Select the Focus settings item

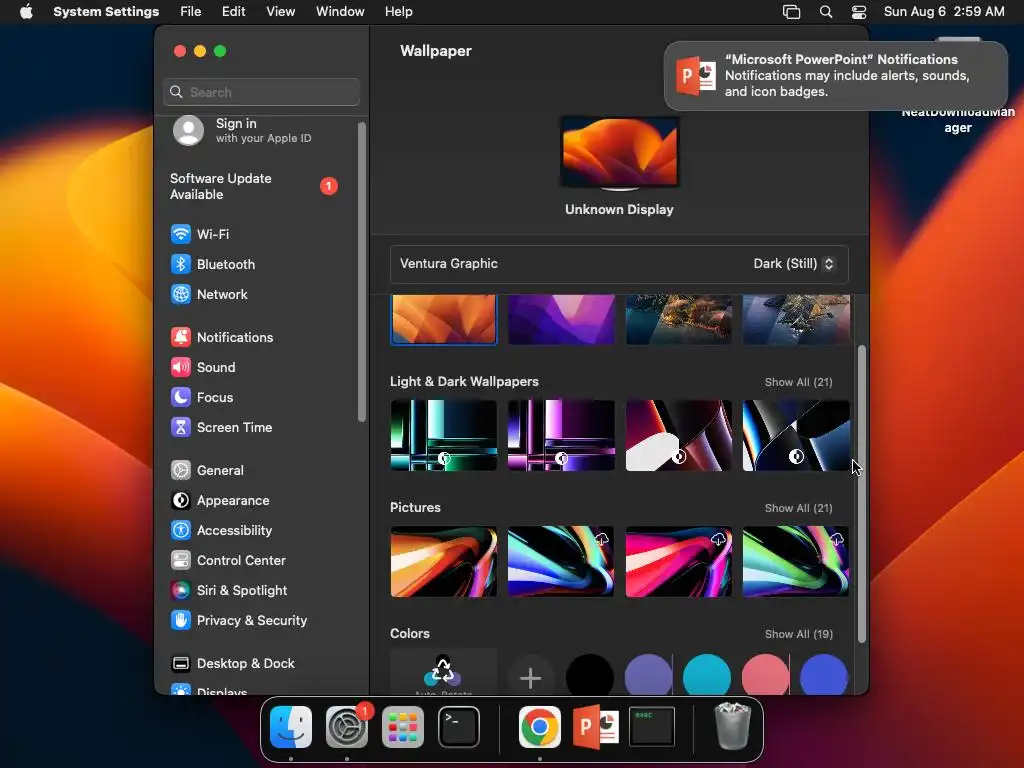point(202,397)
